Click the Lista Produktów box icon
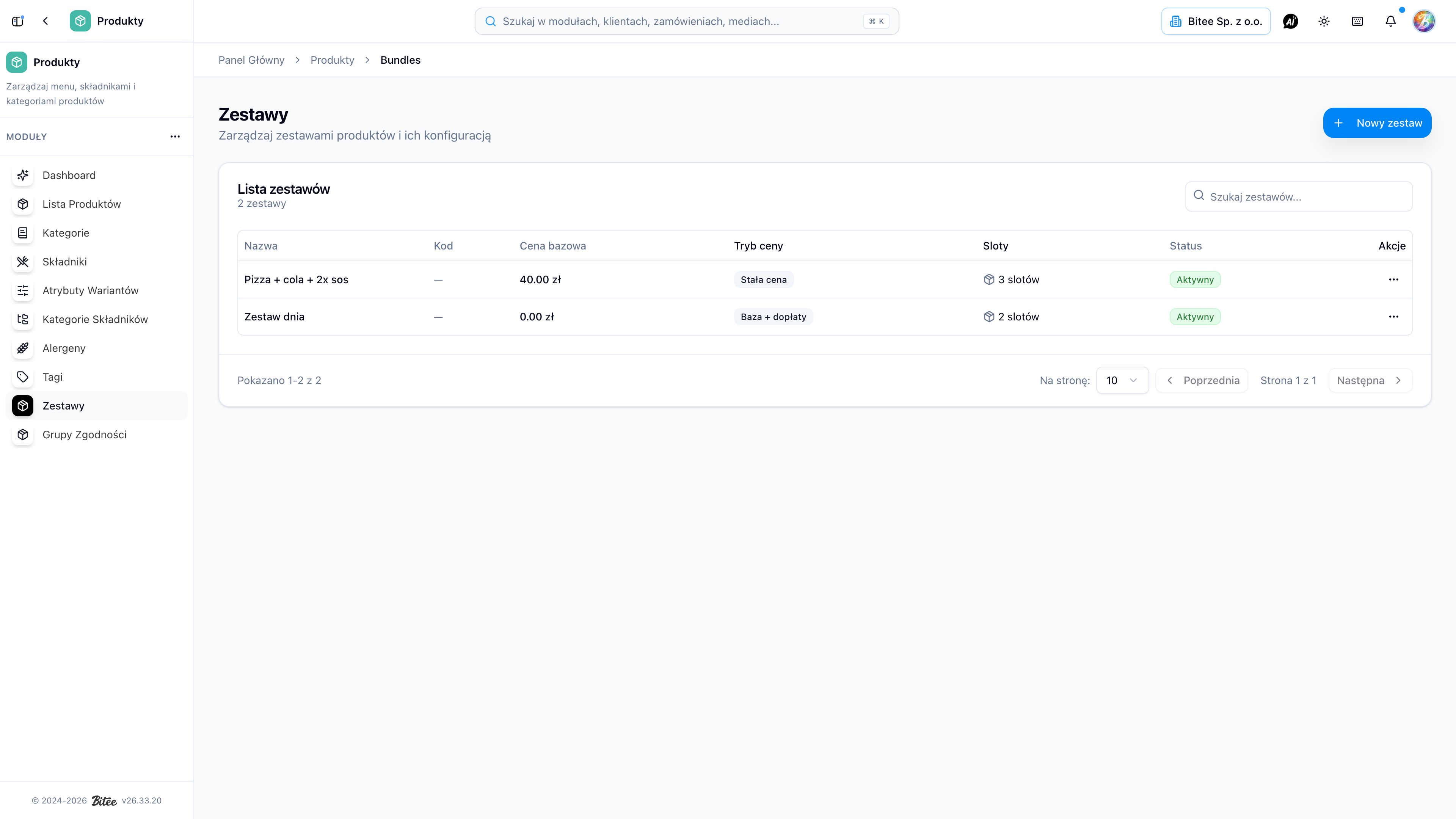 coord(23,204)
